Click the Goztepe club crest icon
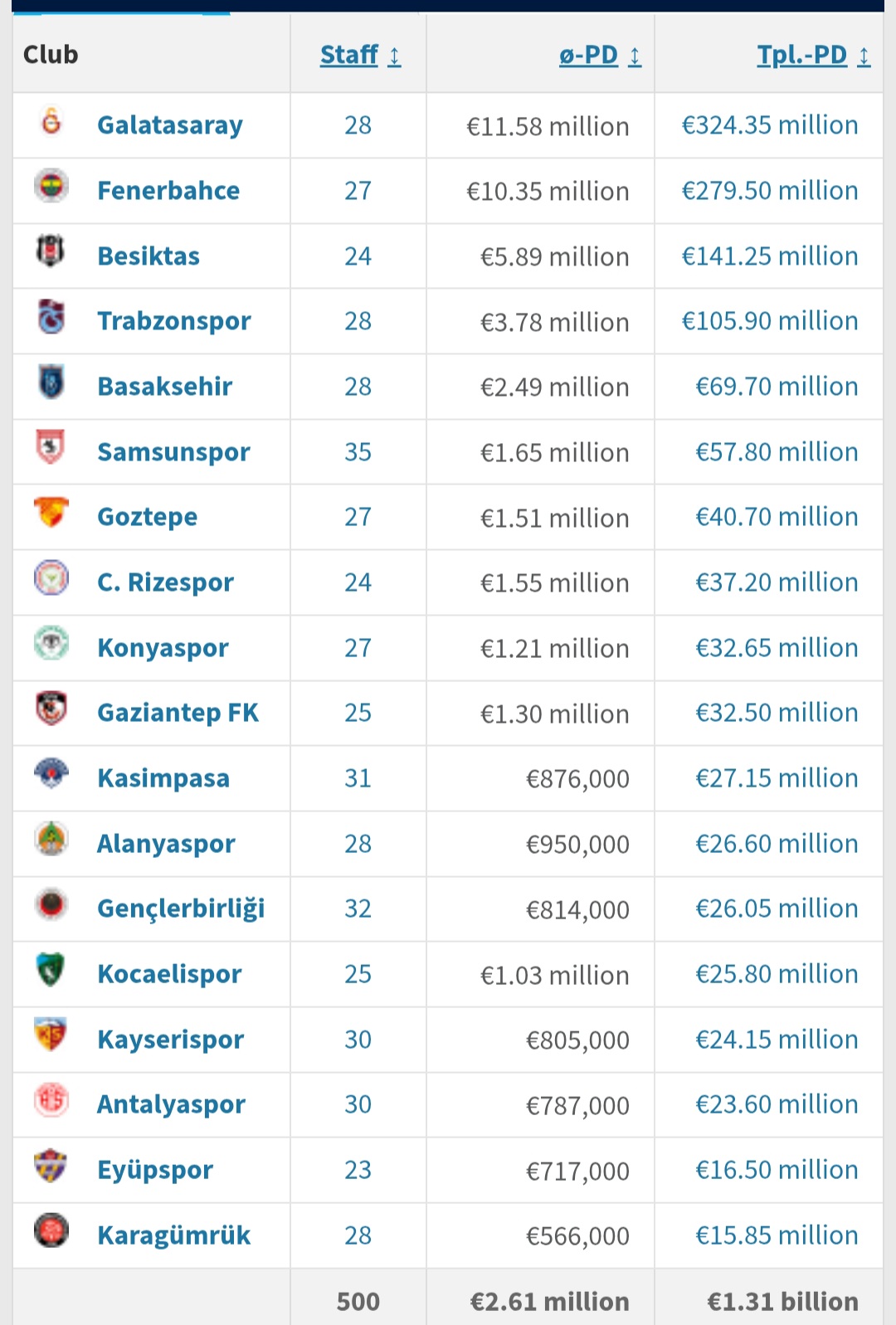The image size is (896, 1325). coord(51,513)
